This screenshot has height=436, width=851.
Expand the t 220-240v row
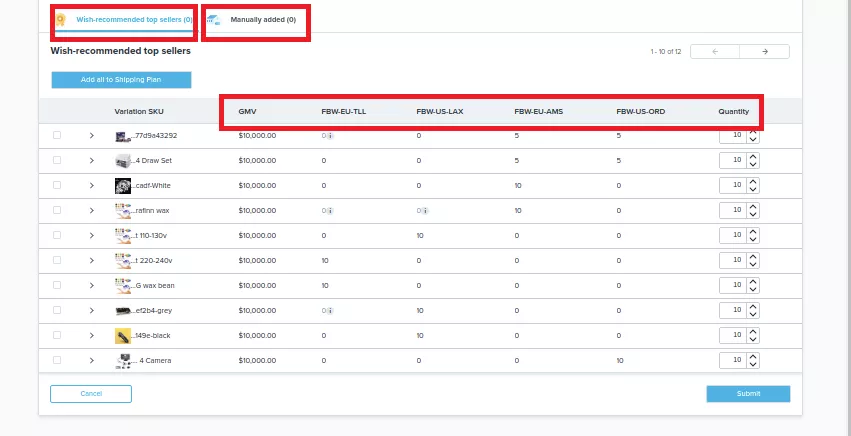(92, 261)
